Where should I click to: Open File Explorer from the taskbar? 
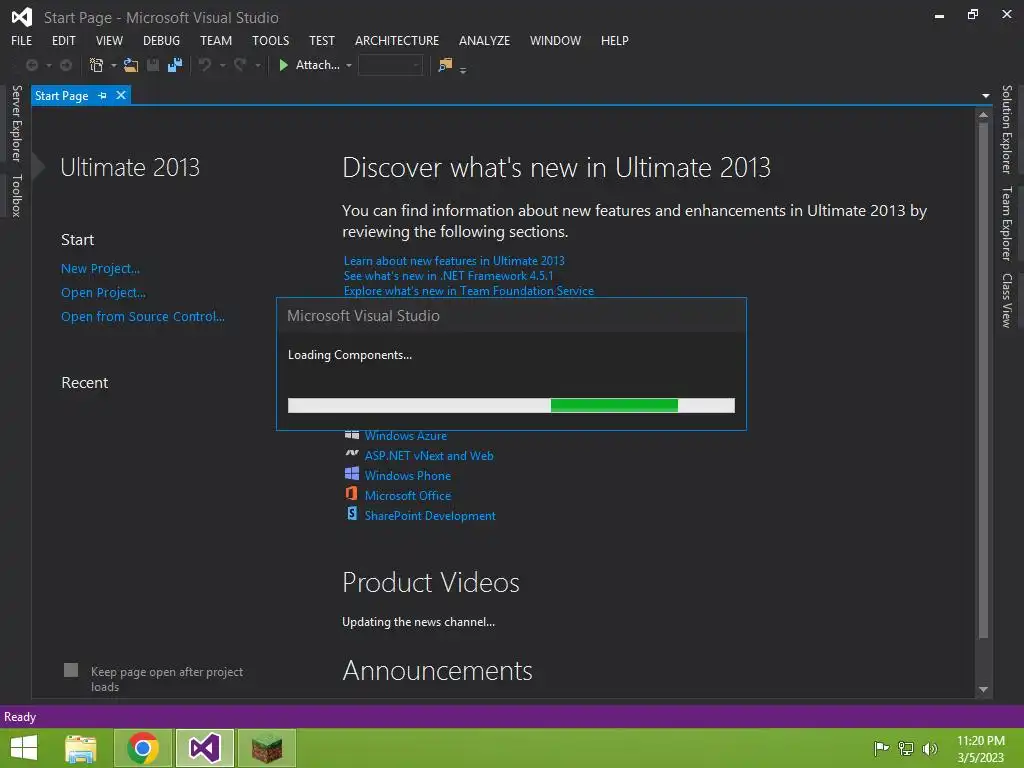click(x=81, y=748)
